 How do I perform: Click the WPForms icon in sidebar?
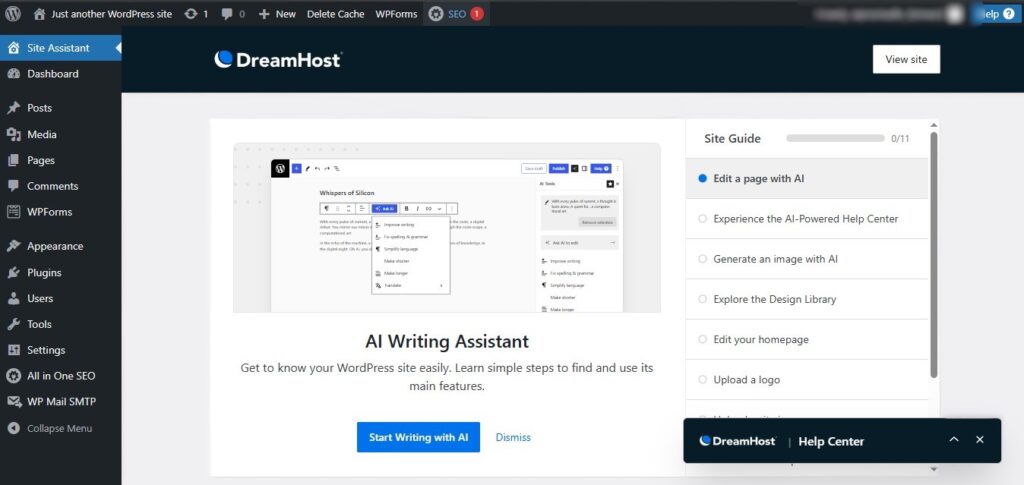(13, 212)
